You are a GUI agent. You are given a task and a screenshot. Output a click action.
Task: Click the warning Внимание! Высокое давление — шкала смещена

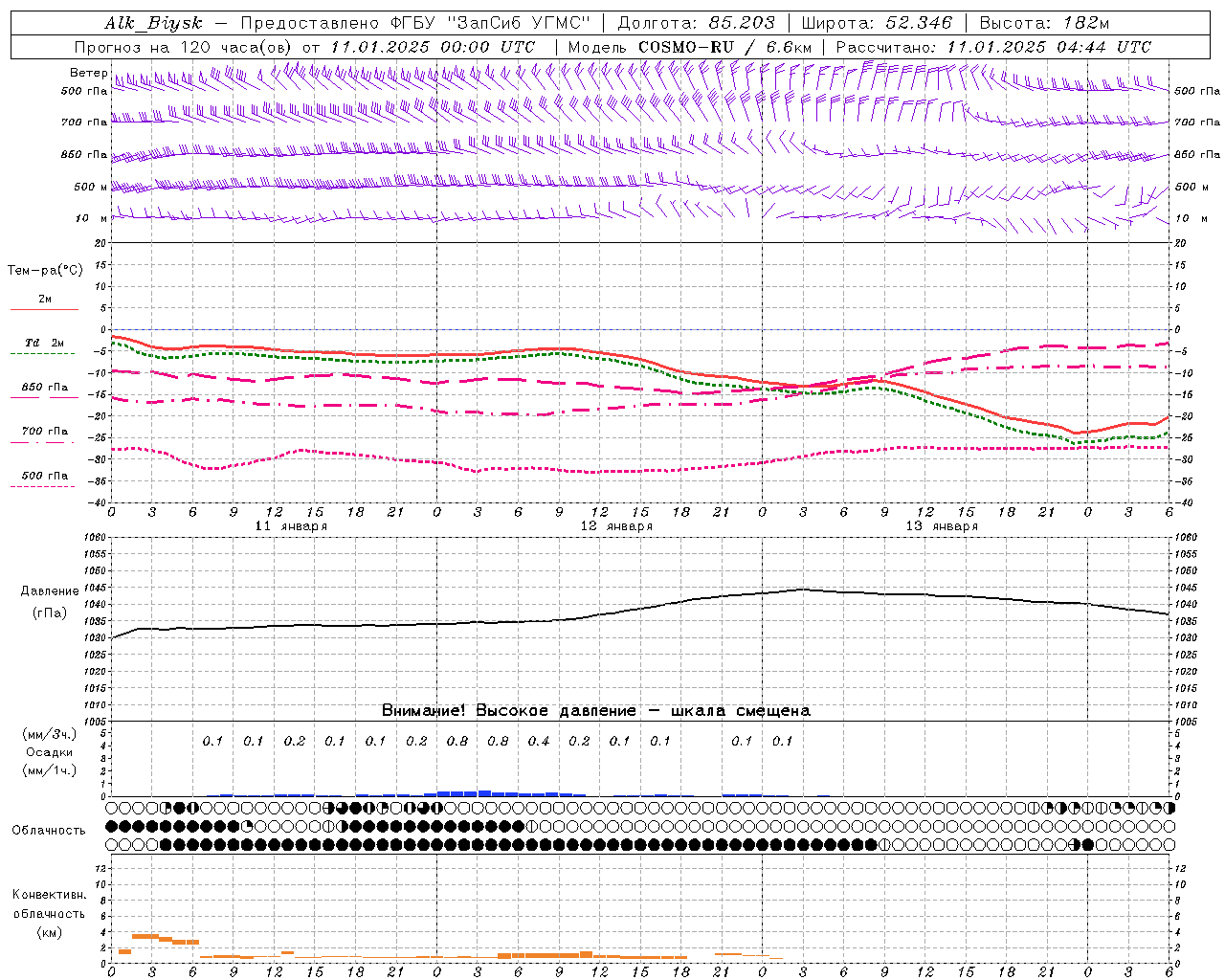[x=595, y=710]
